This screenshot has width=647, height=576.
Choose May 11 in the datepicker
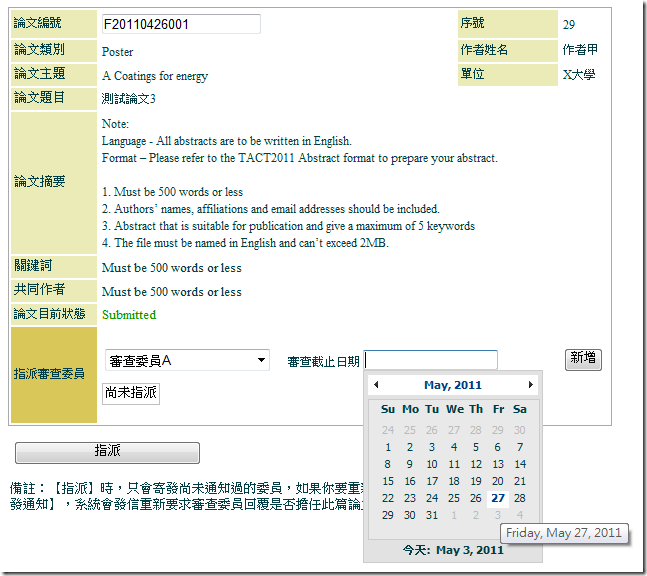pyautogui.click(x=454, y=464)
